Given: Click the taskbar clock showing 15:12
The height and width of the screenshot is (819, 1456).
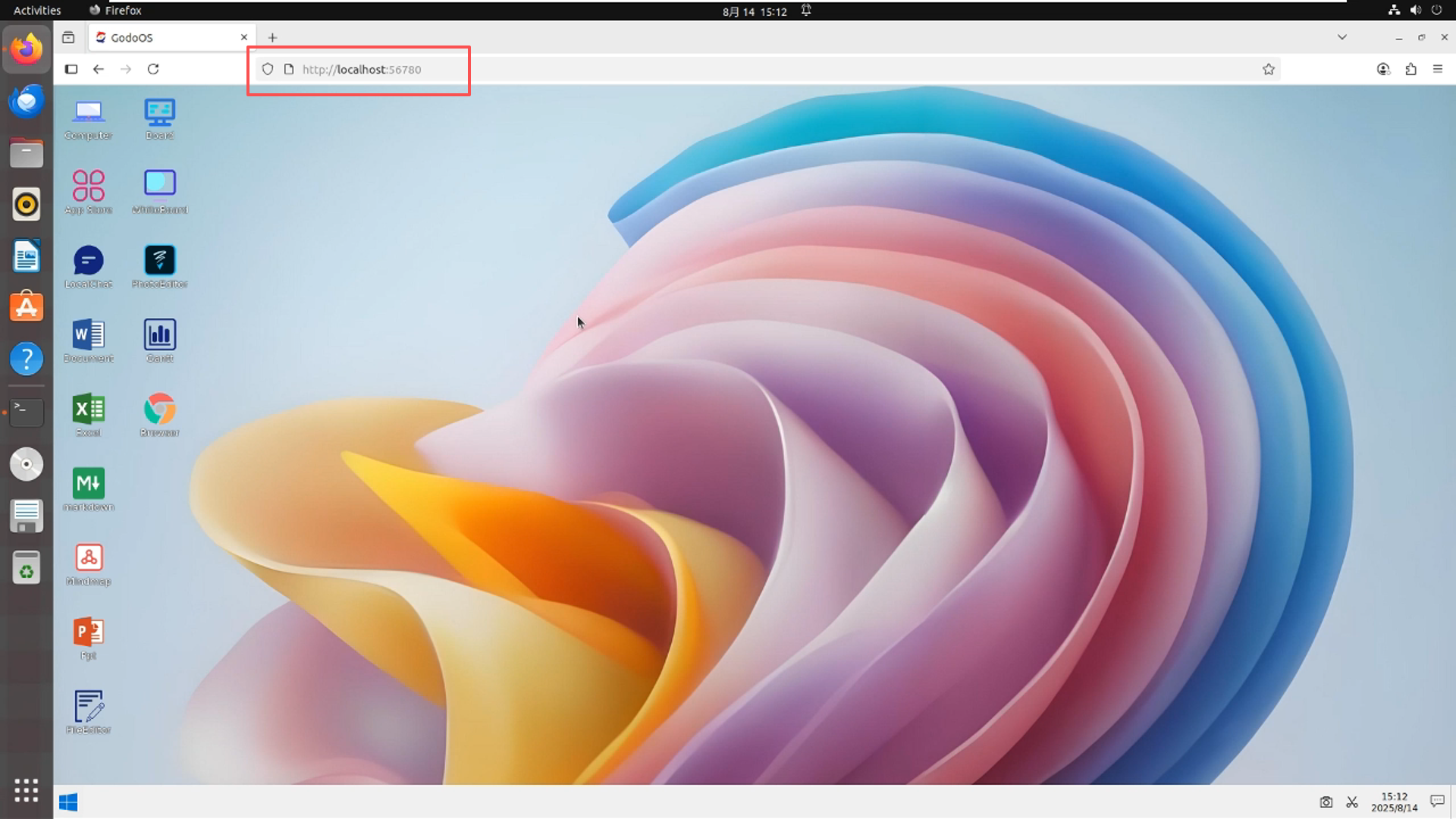Looking at the screenshot, I should [1394, 802].
